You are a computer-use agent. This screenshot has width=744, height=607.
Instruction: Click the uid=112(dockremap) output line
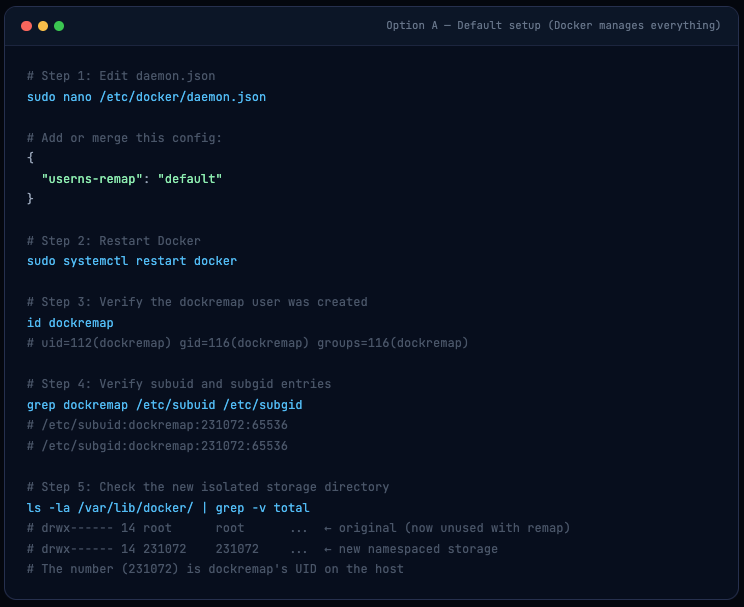pos(247,343)
